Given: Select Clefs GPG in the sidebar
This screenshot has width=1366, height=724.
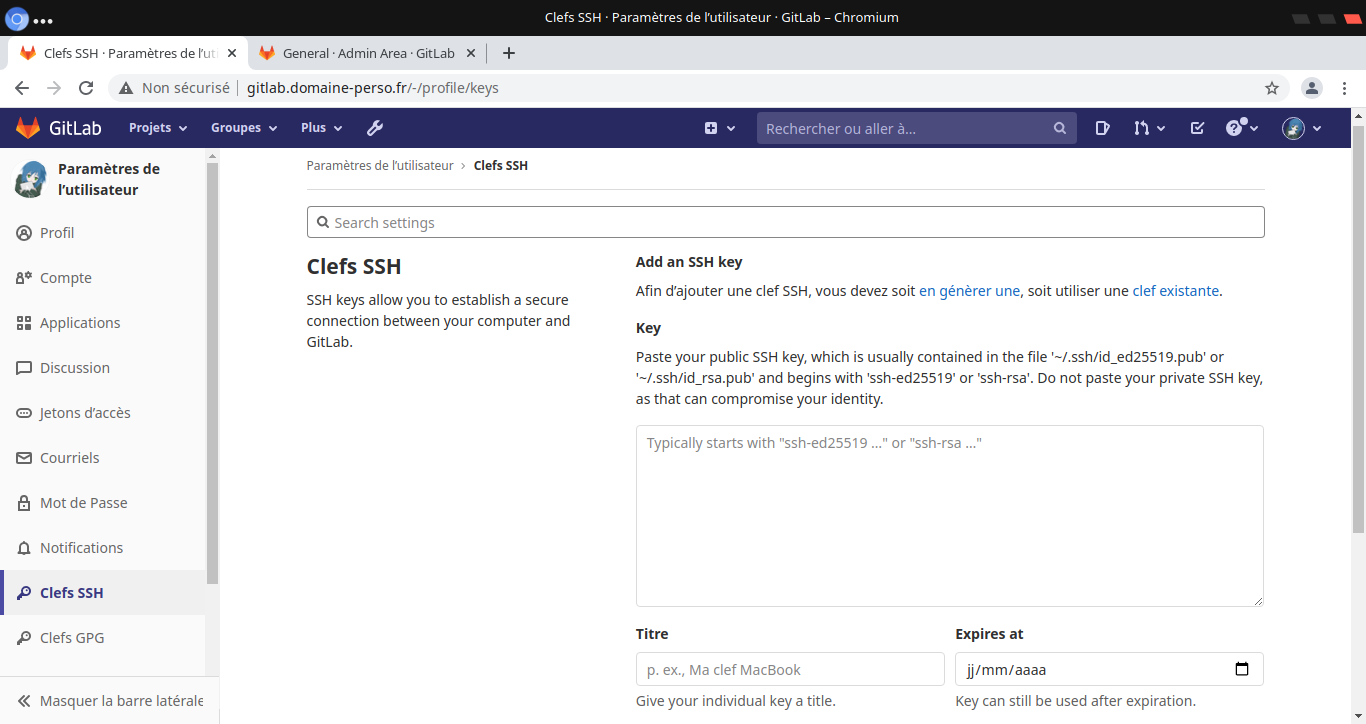Looking at the screenshot, I should tap(72, 638).
